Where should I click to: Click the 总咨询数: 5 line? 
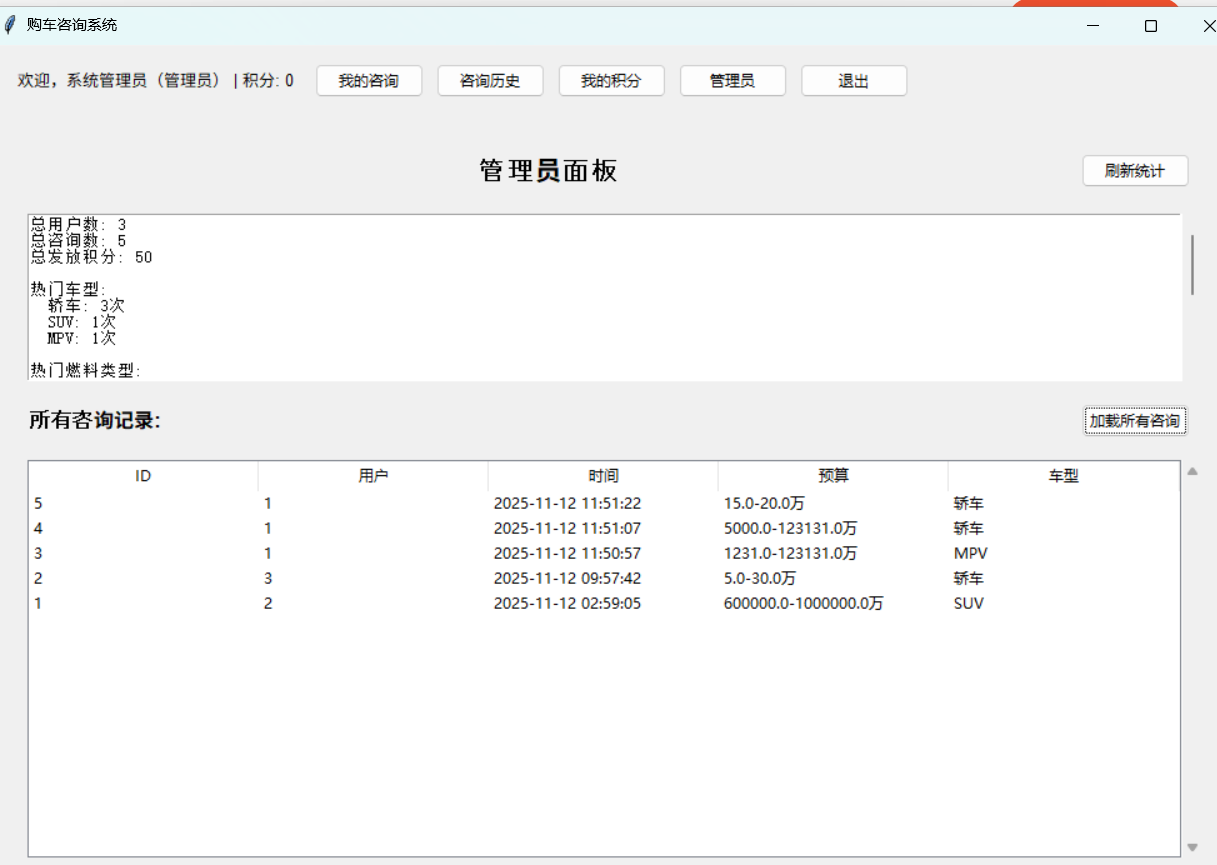pyautogui.click(x=78, y=241)
